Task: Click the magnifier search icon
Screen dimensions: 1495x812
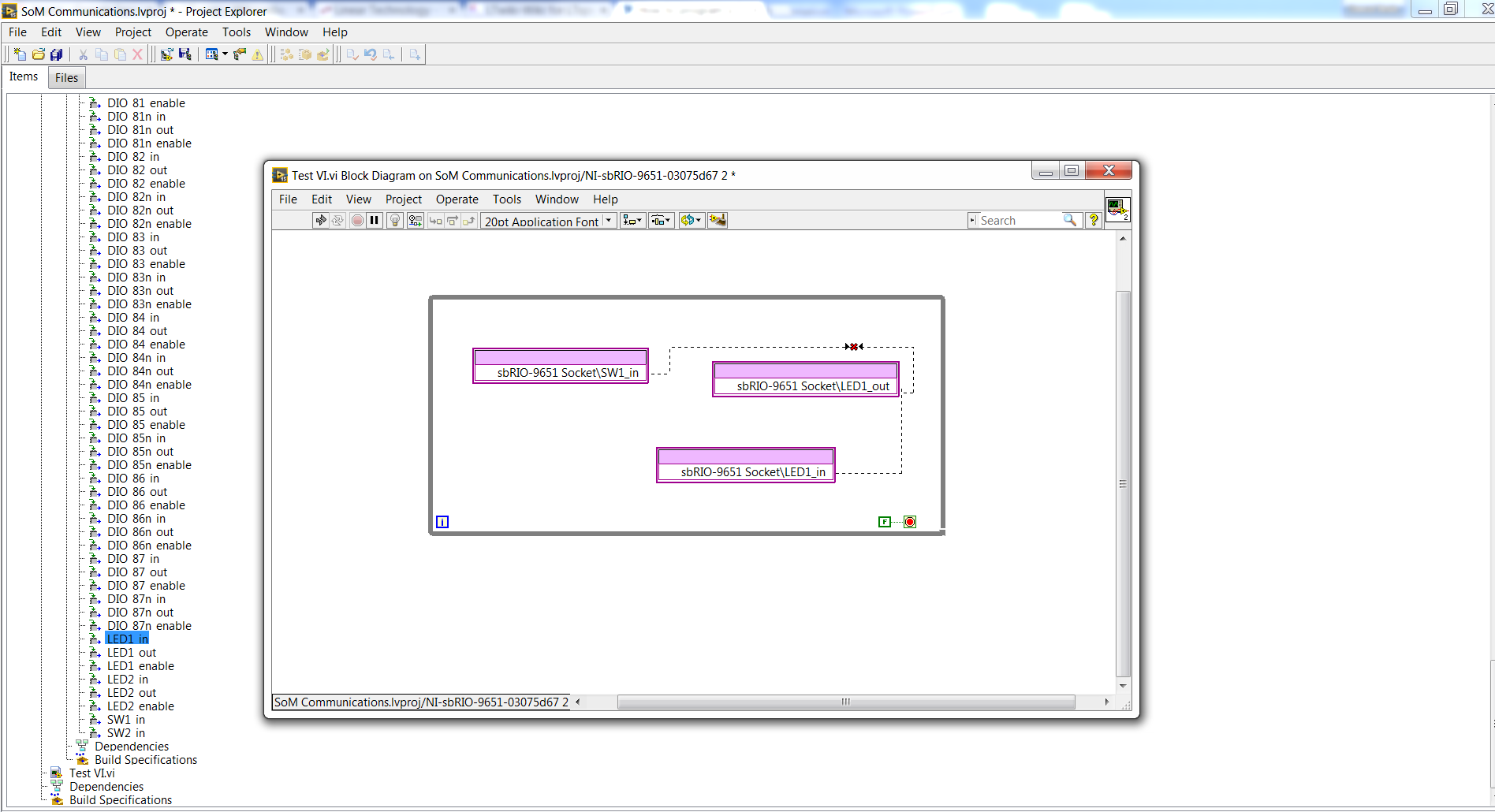Action: (1070, 220)
